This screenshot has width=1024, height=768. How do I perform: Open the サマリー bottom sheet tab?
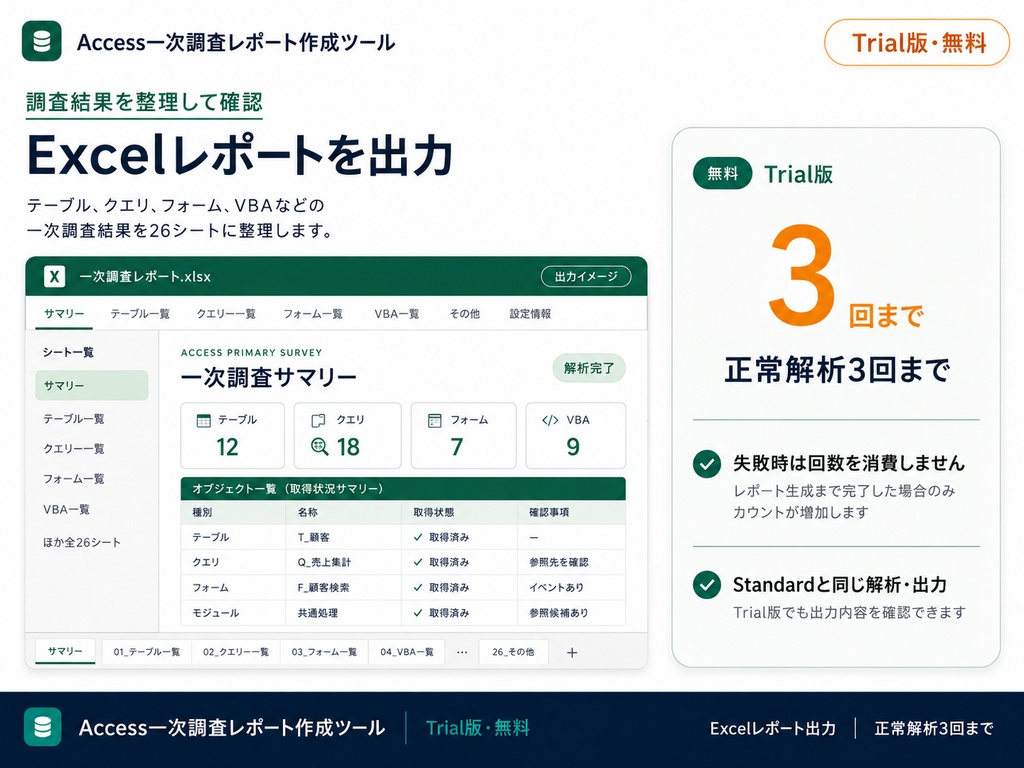[x=65, y=651]
